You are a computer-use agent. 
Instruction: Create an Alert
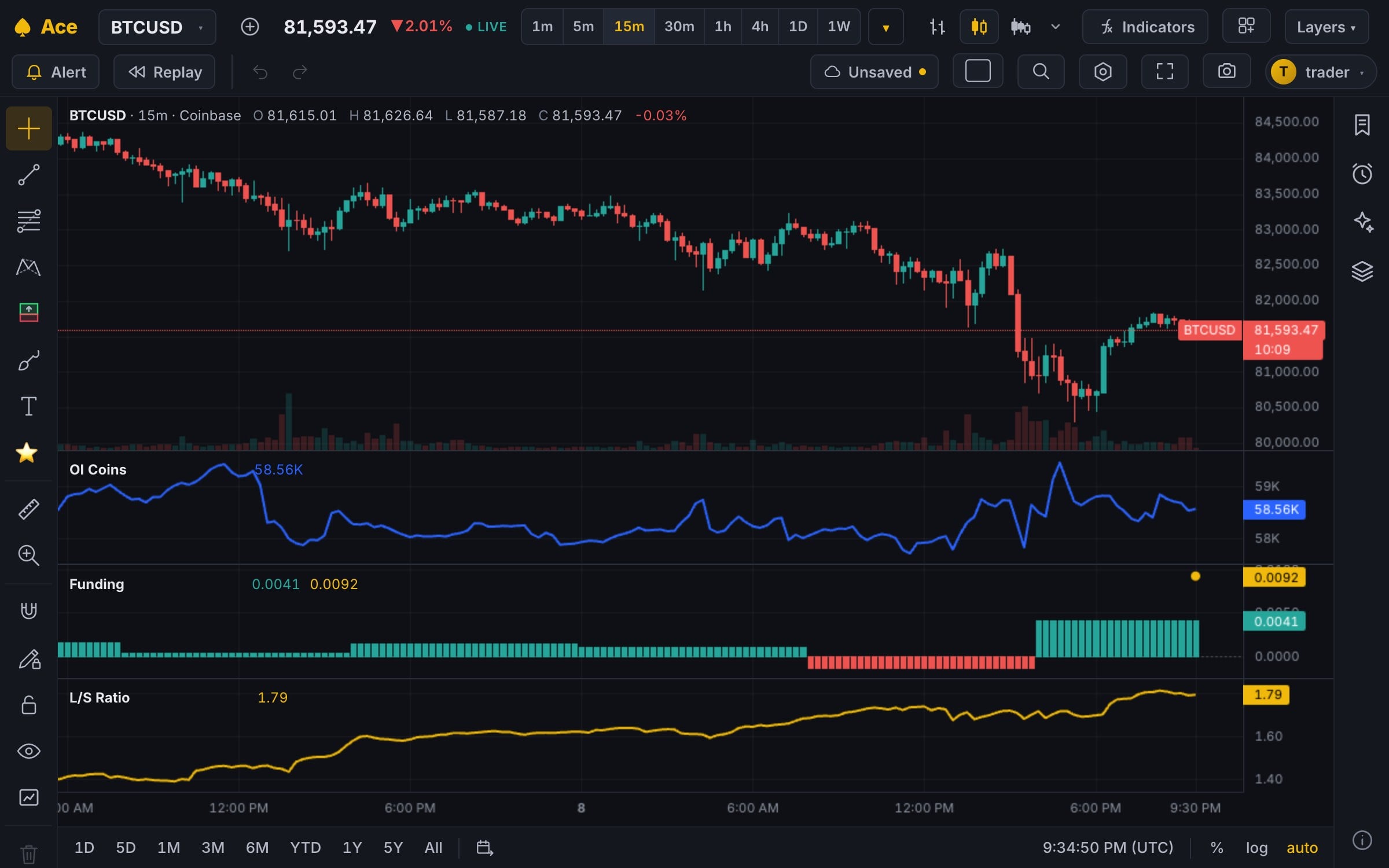(x=56, y=72)
